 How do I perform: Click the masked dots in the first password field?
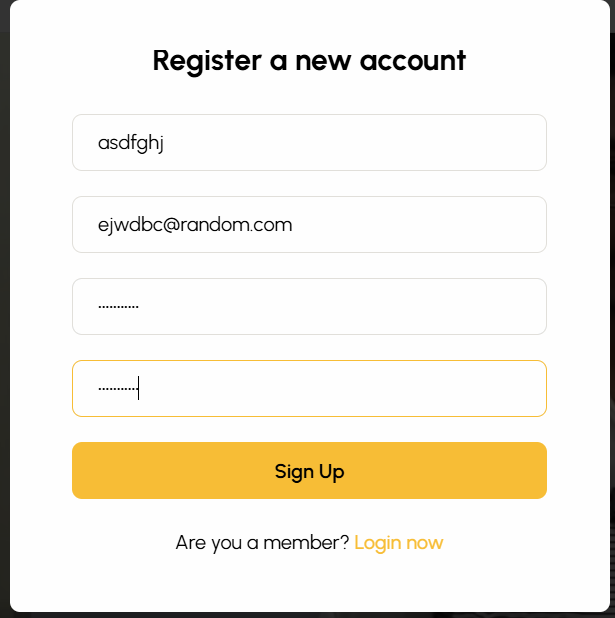pyautogui.click(x=118, y=307)
